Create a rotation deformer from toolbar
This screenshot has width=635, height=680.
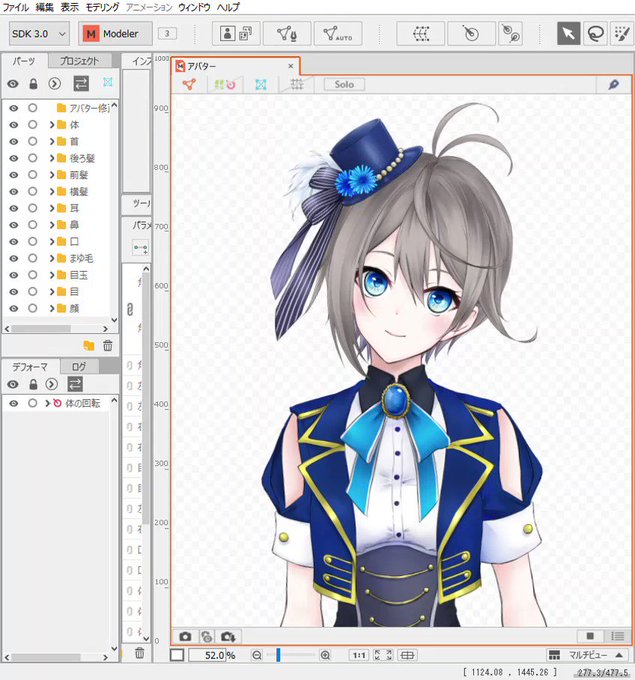coord(471,33)
